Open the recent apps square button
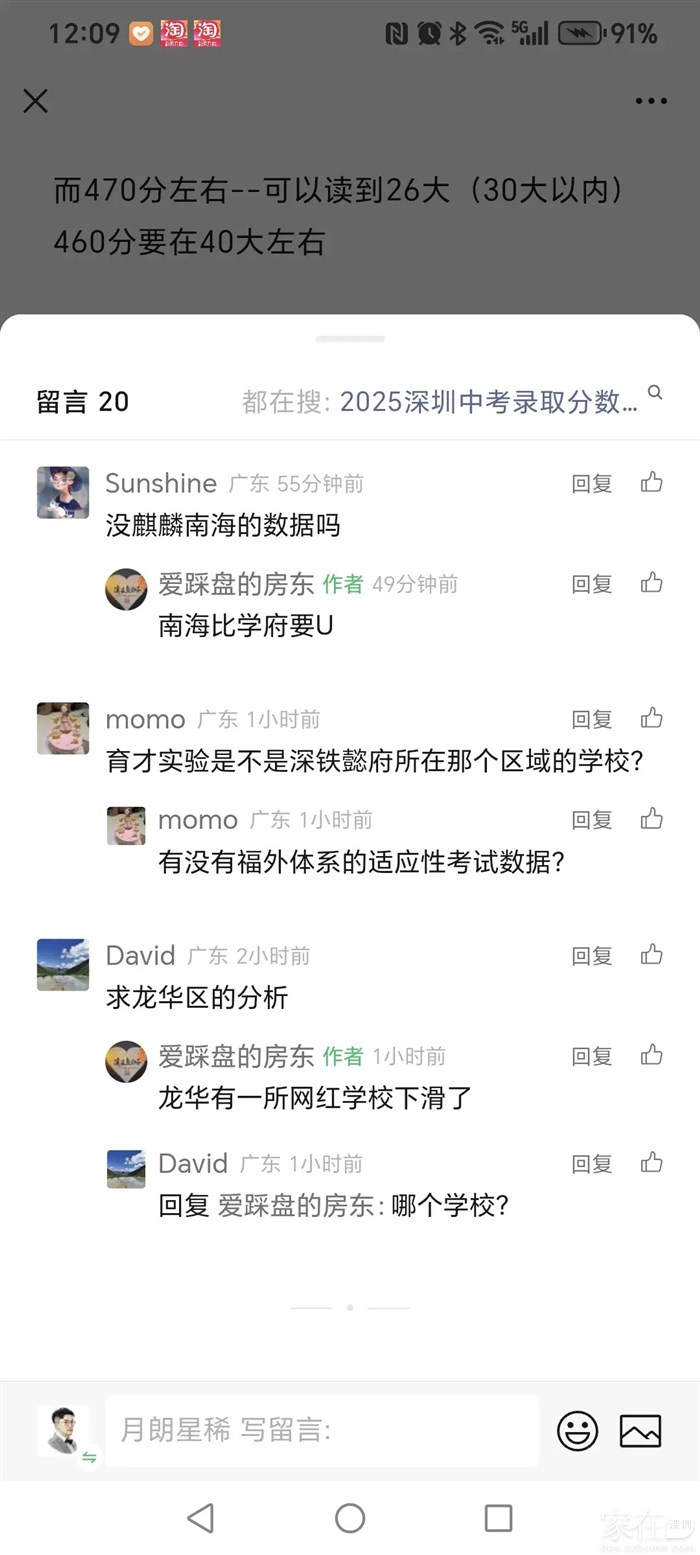 498,1518
